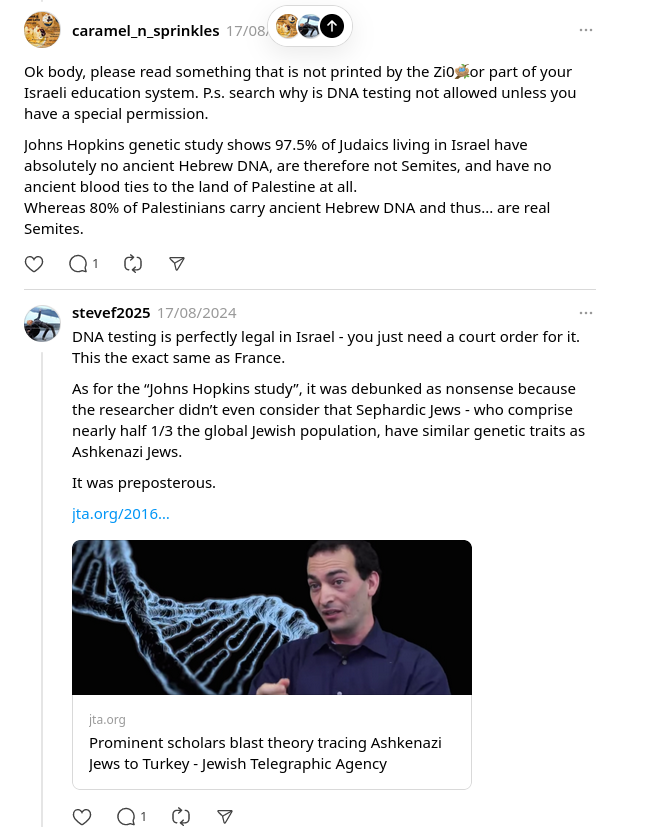Click the caramel_n_sprinkles username
Viewport: 669px width, 827px height.
145,31
